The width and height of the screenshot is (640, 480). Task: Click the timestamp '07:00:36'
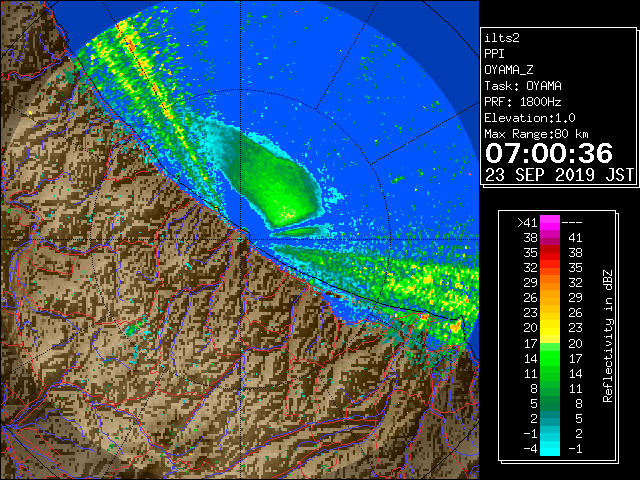tap(549, 153)
